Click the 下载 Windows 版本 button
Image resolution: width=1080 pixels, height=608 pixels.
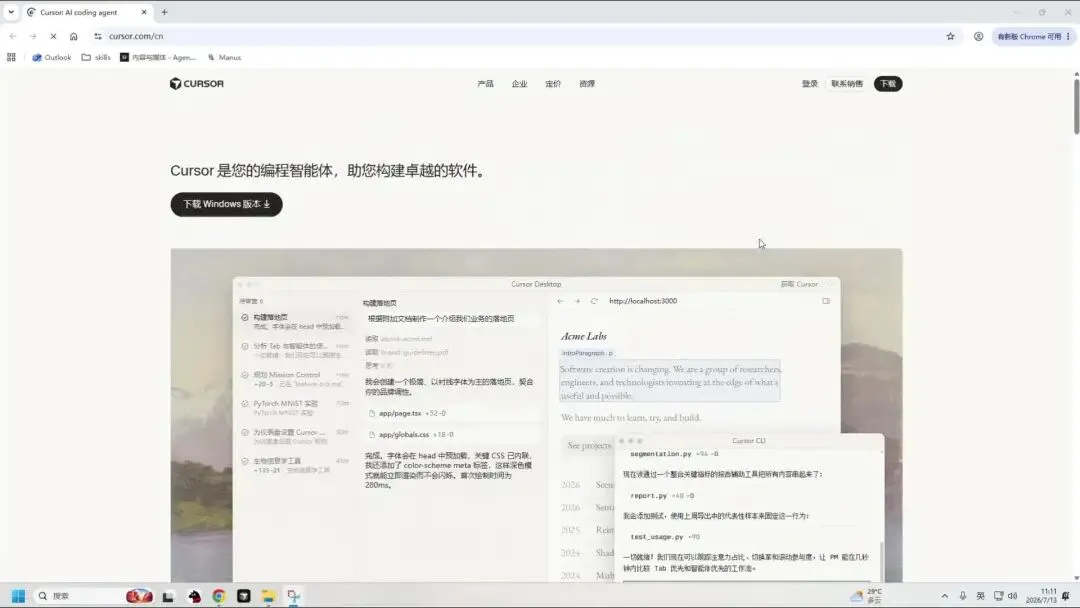click(227, 205)
